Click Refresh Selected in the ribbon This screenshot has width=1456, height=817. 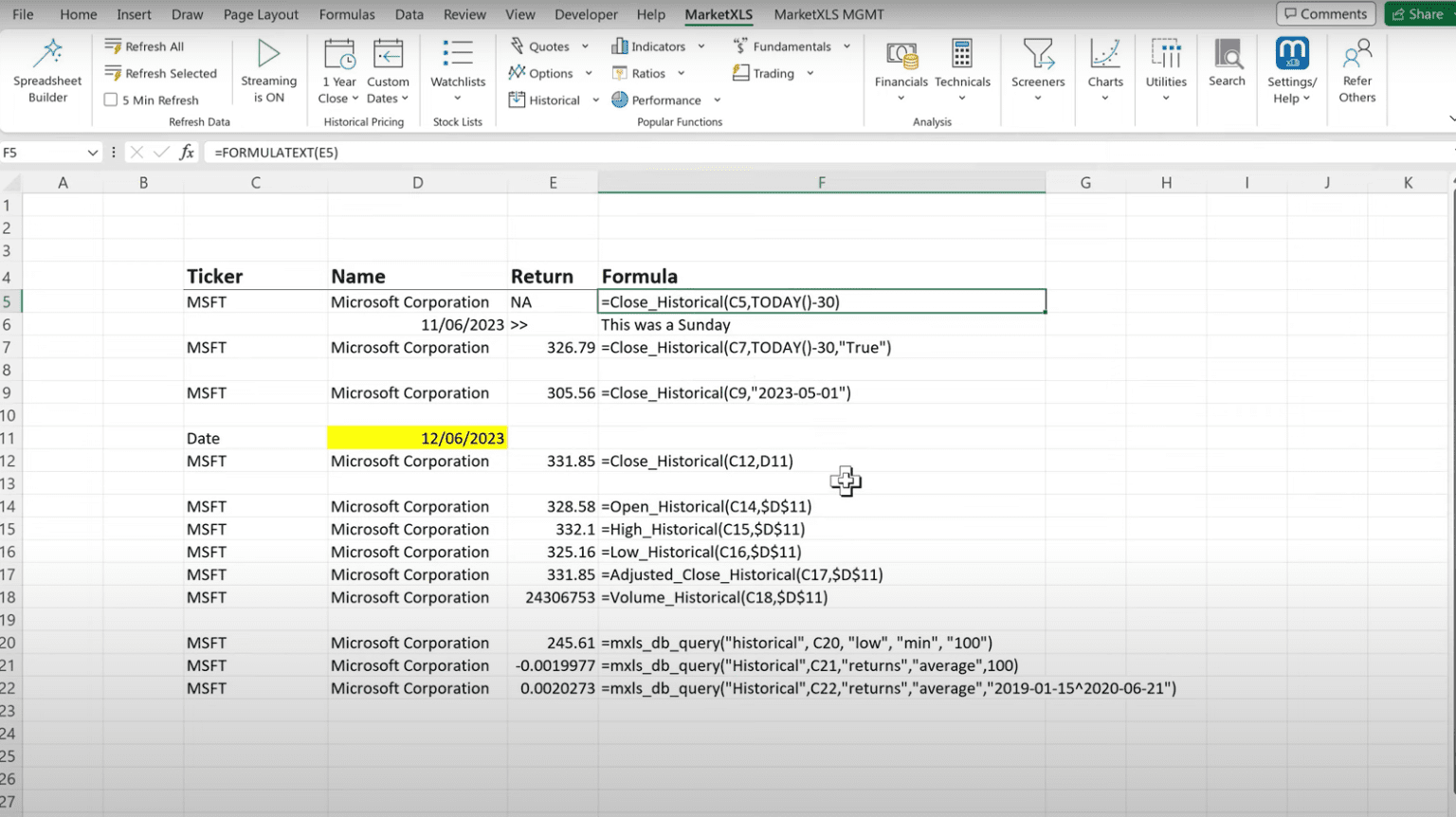tap(161, 73)
